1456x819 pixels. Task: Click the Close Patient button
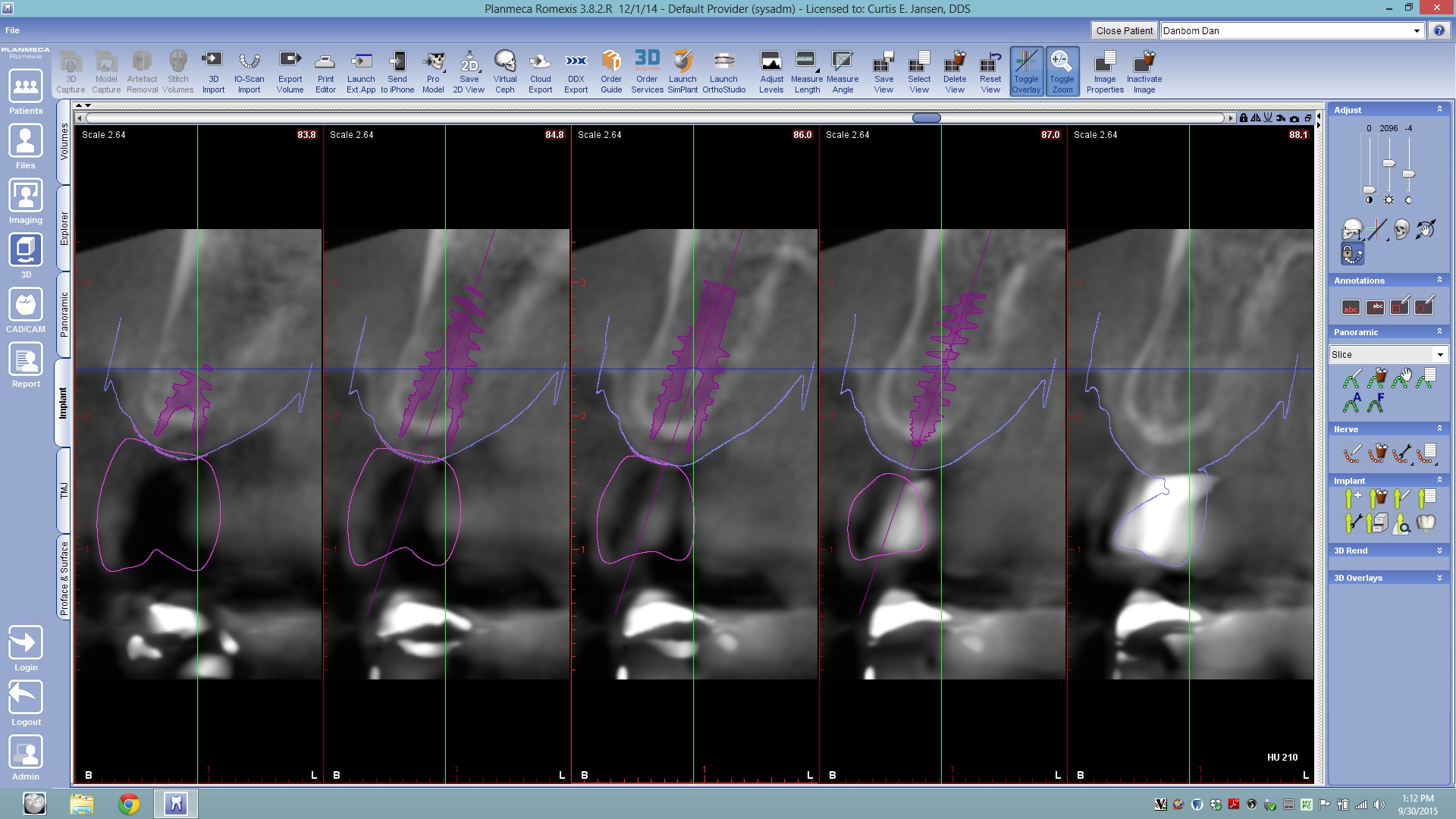(x=1124, y=30)
